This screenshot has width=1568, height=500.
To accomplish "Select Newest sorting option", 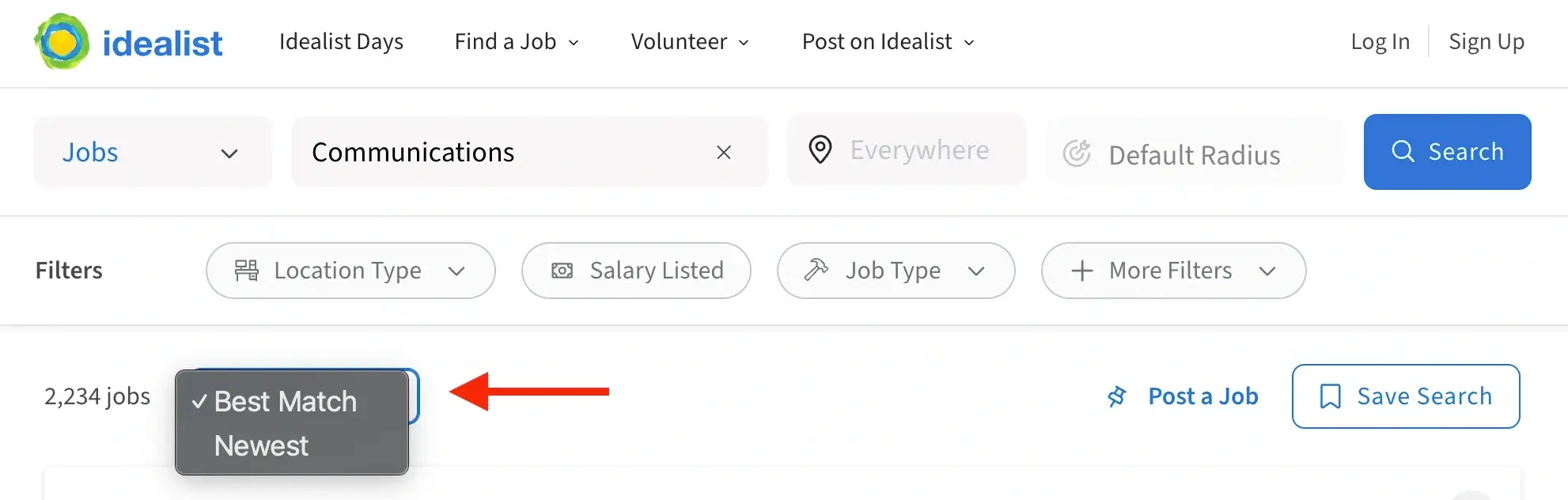I will [261, 445].
